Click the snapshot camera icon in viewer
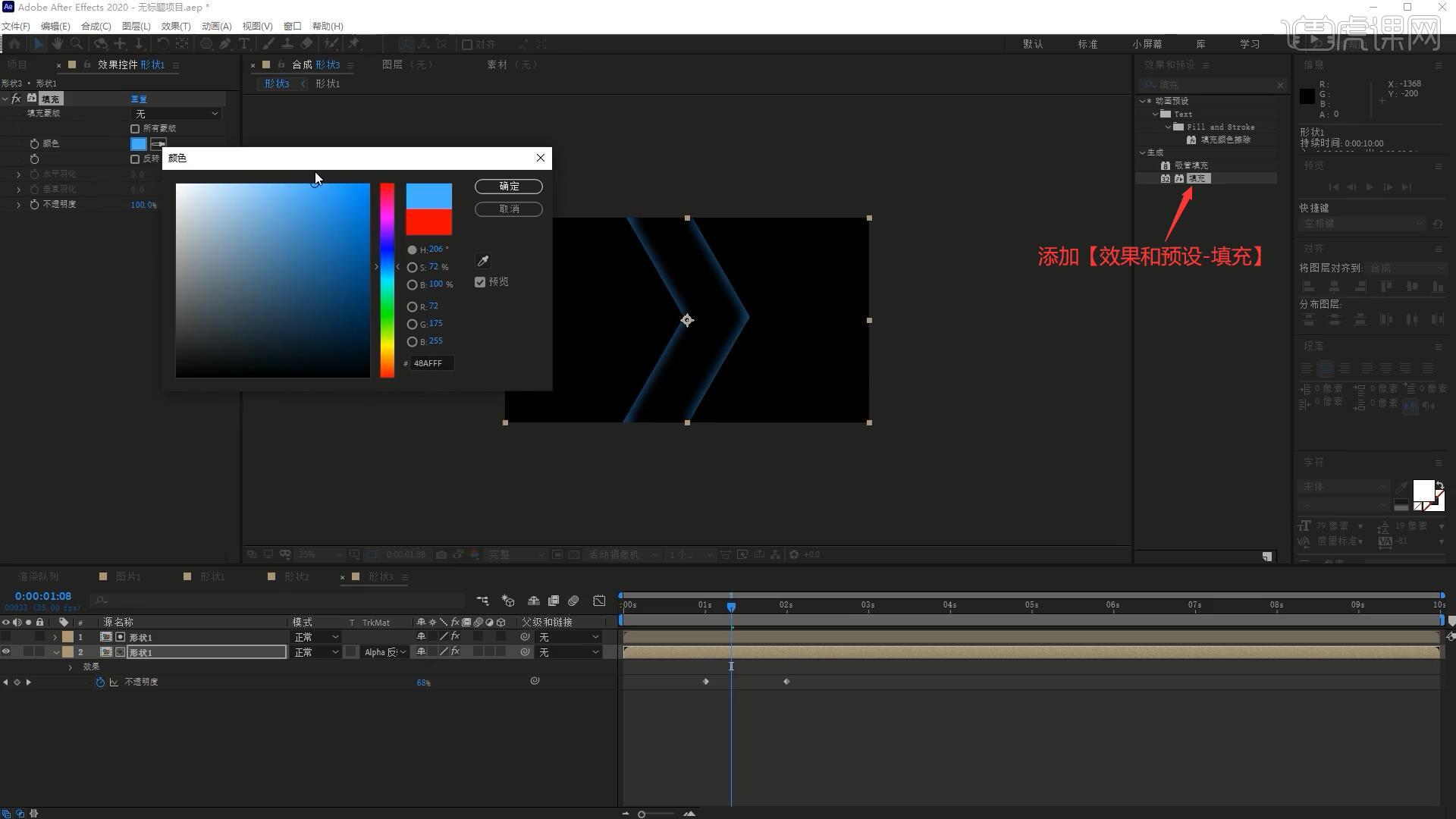Image resolution: width=1456 pixels, height=819 pixels. coord(441,555)
